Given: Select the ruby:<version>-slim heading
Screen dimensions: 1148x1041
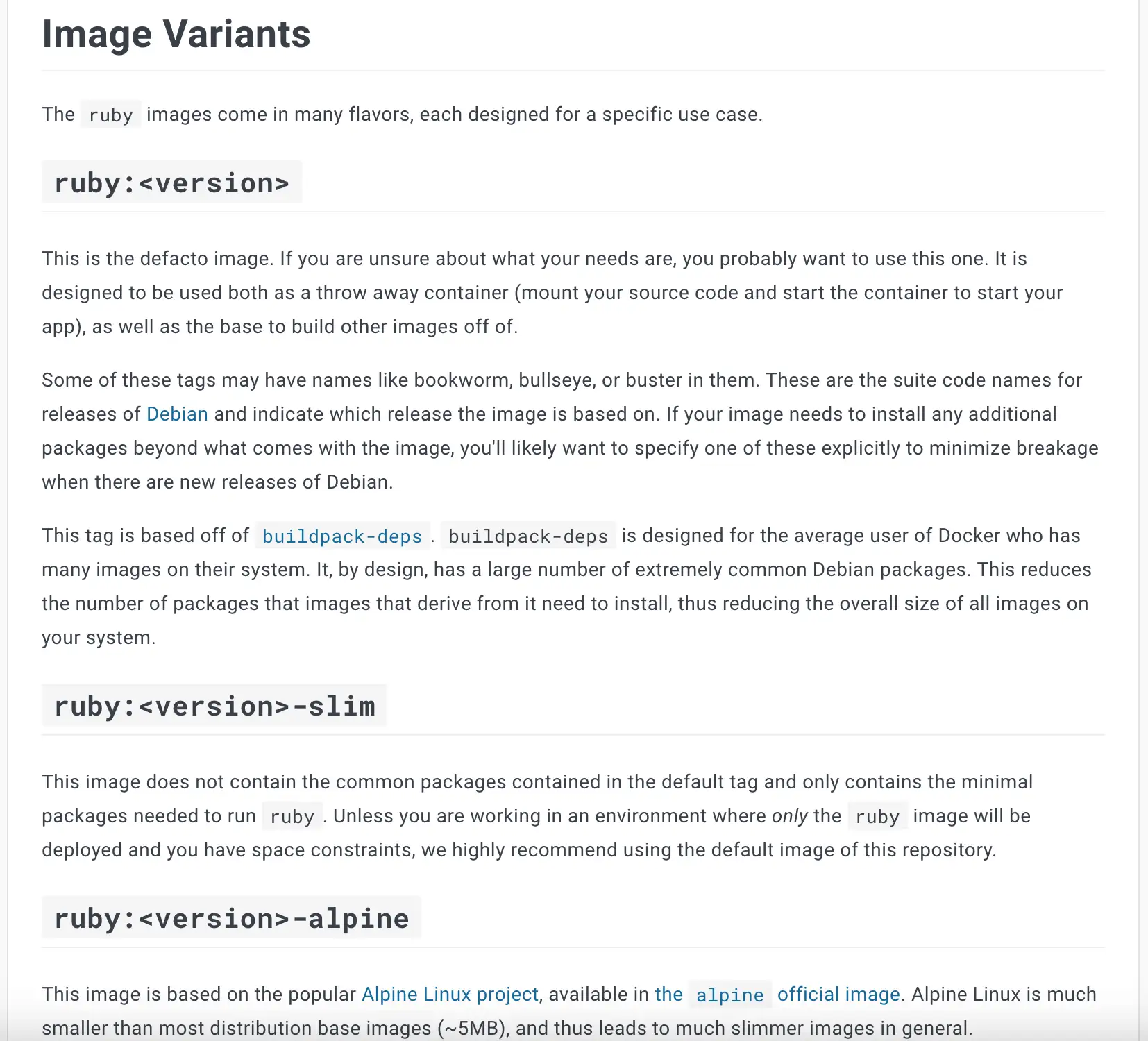Looking at the screenshot, I should tap(214, 706).
